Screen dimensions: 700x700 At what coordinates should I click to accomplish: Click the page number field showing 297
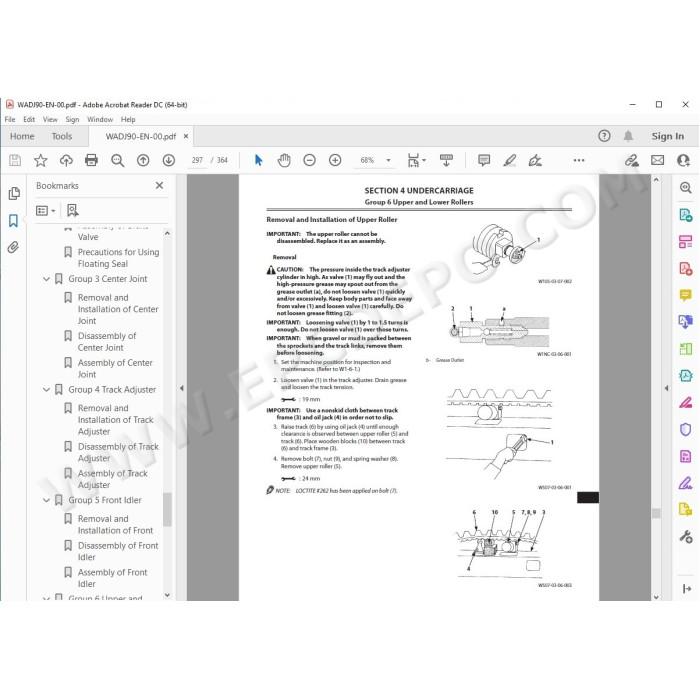tap(197, 160)
